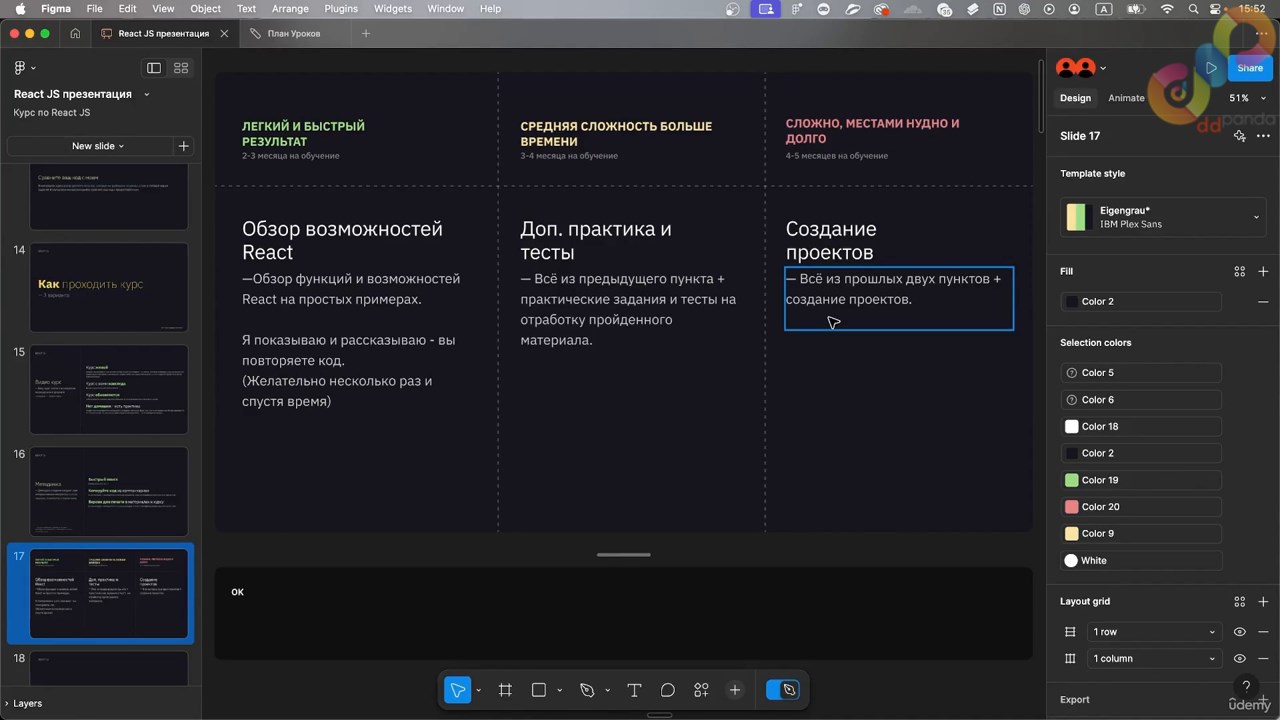1280x720 pixels.
Task: Switch to grid view of slides
Action: click(181, 68)
